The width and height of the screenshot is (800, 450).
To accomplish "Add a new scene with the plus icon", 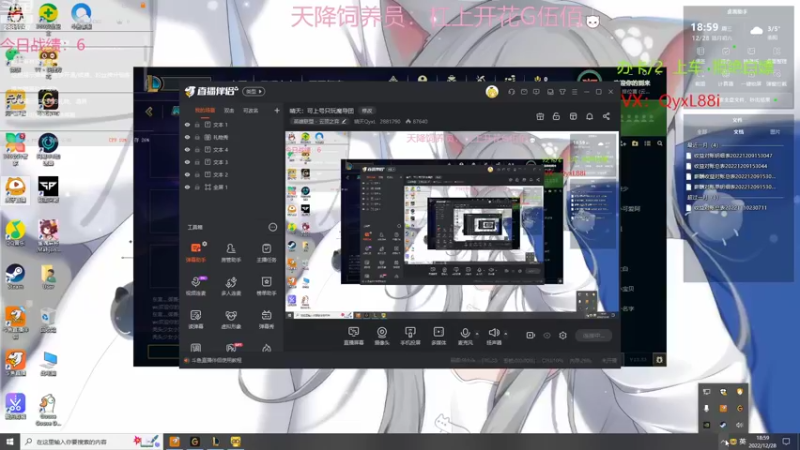I will (x=277, y=110).
